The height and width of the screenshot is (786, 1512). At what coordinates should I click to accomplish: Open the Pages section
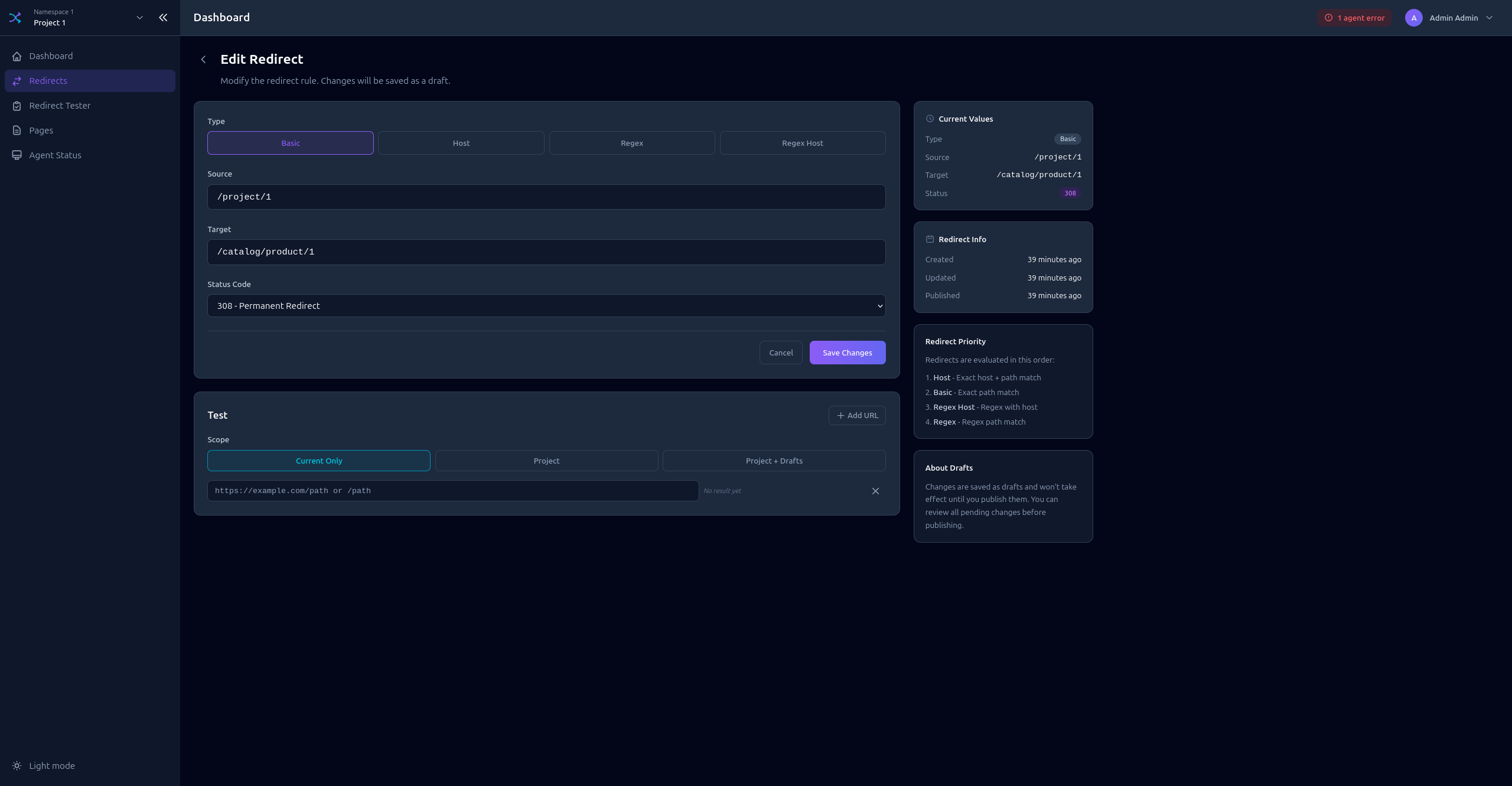41,131
